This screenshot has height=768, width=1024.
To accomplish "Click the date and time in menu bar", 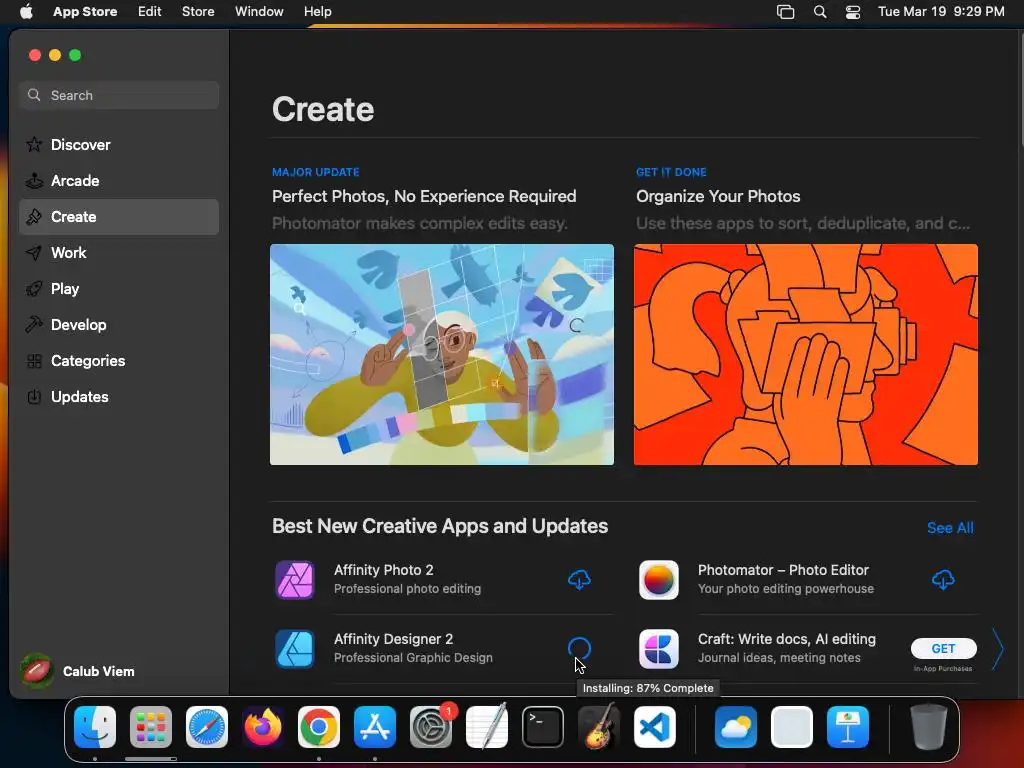I will [941, 12].
